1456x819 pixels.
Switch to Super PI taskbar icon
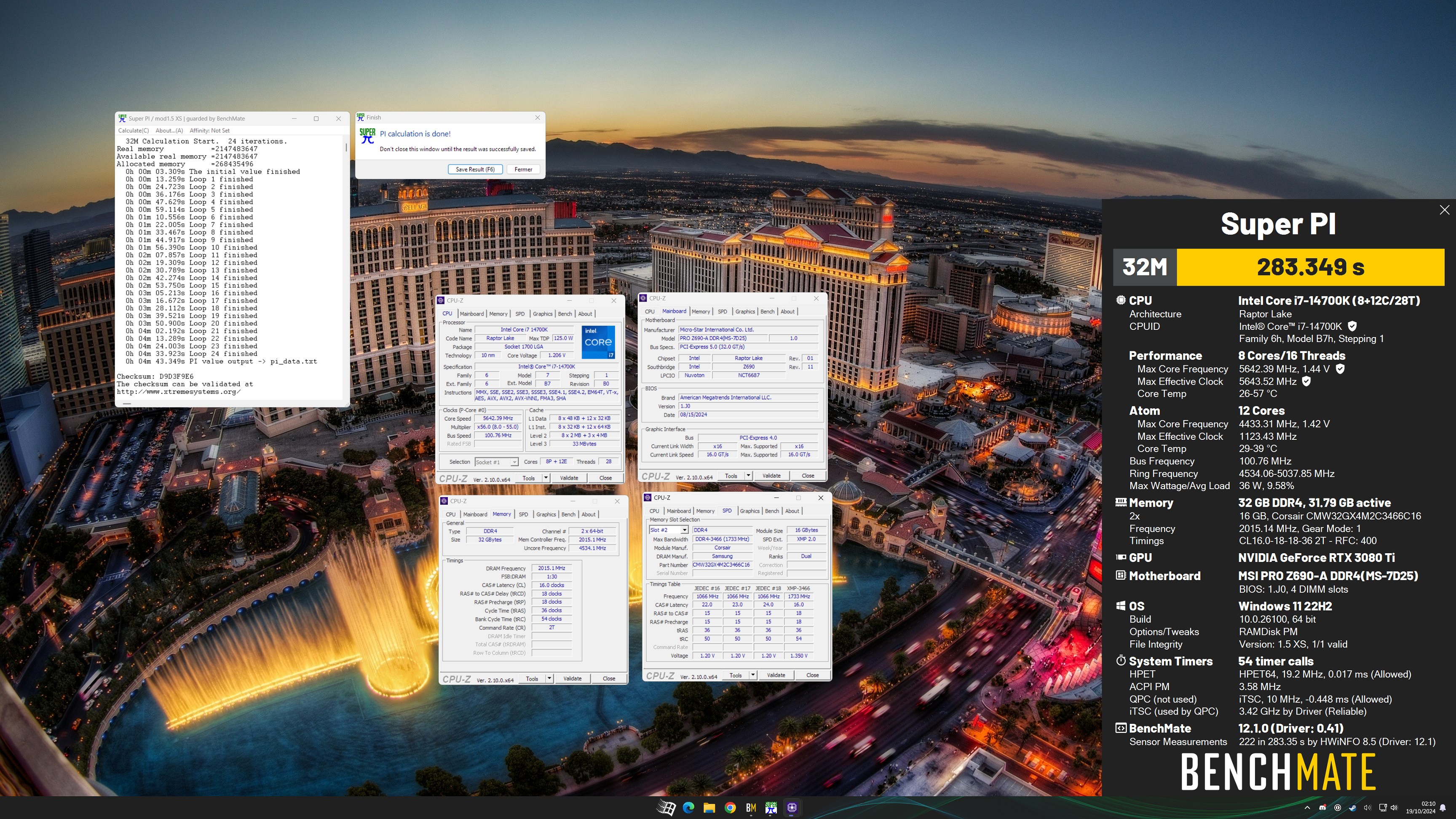(x=771, y=808)
